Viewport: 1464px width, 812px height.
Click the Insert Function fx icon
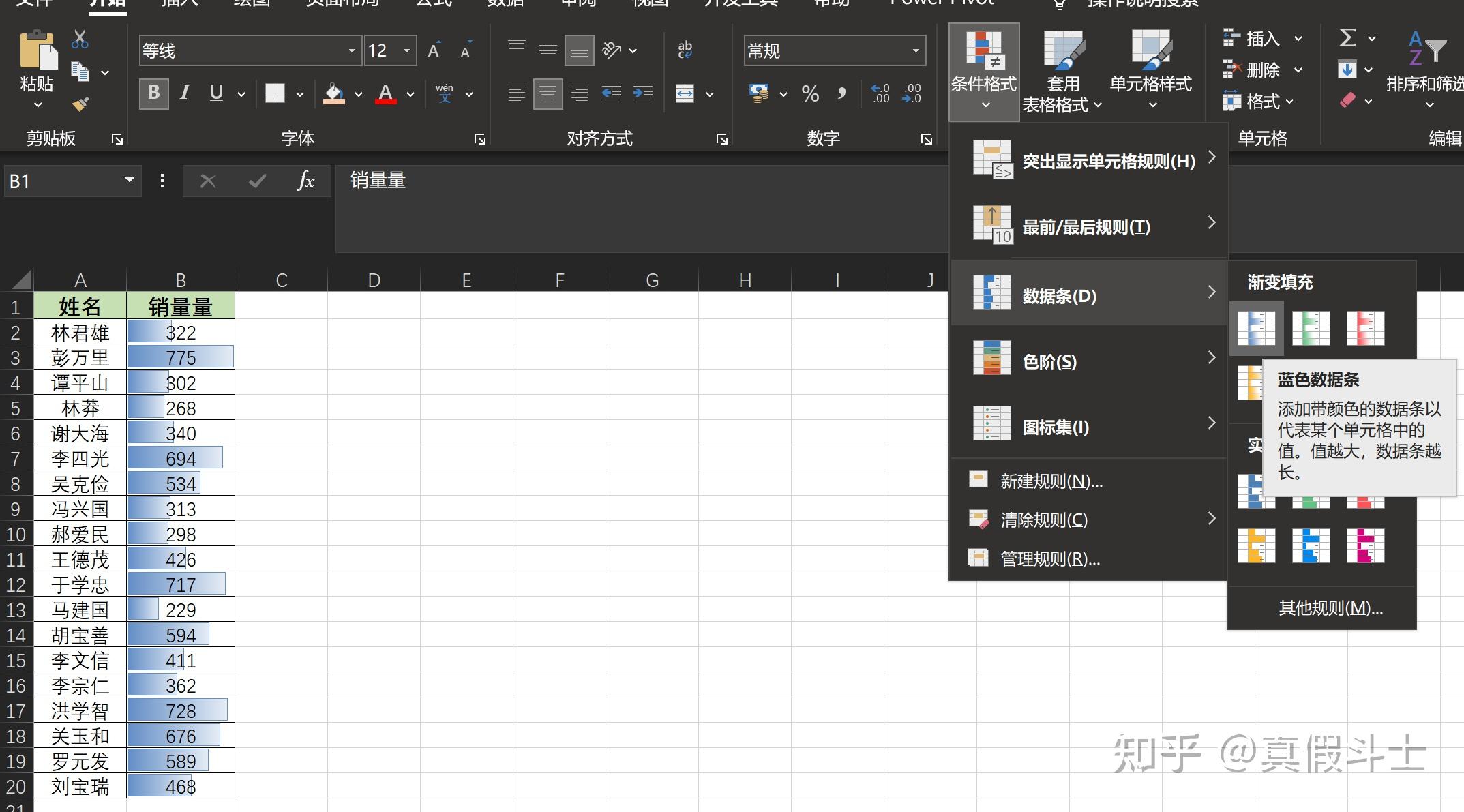click(x=305, y=181)
